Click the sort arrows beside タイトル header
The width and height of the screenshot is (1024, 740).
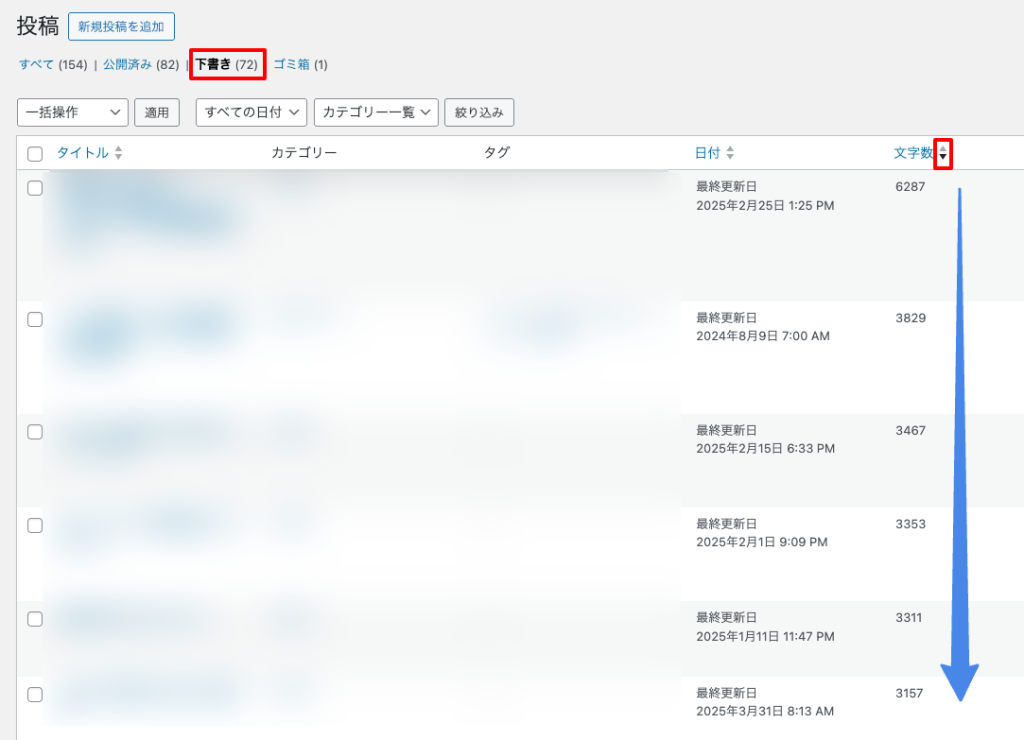[118, 154]
